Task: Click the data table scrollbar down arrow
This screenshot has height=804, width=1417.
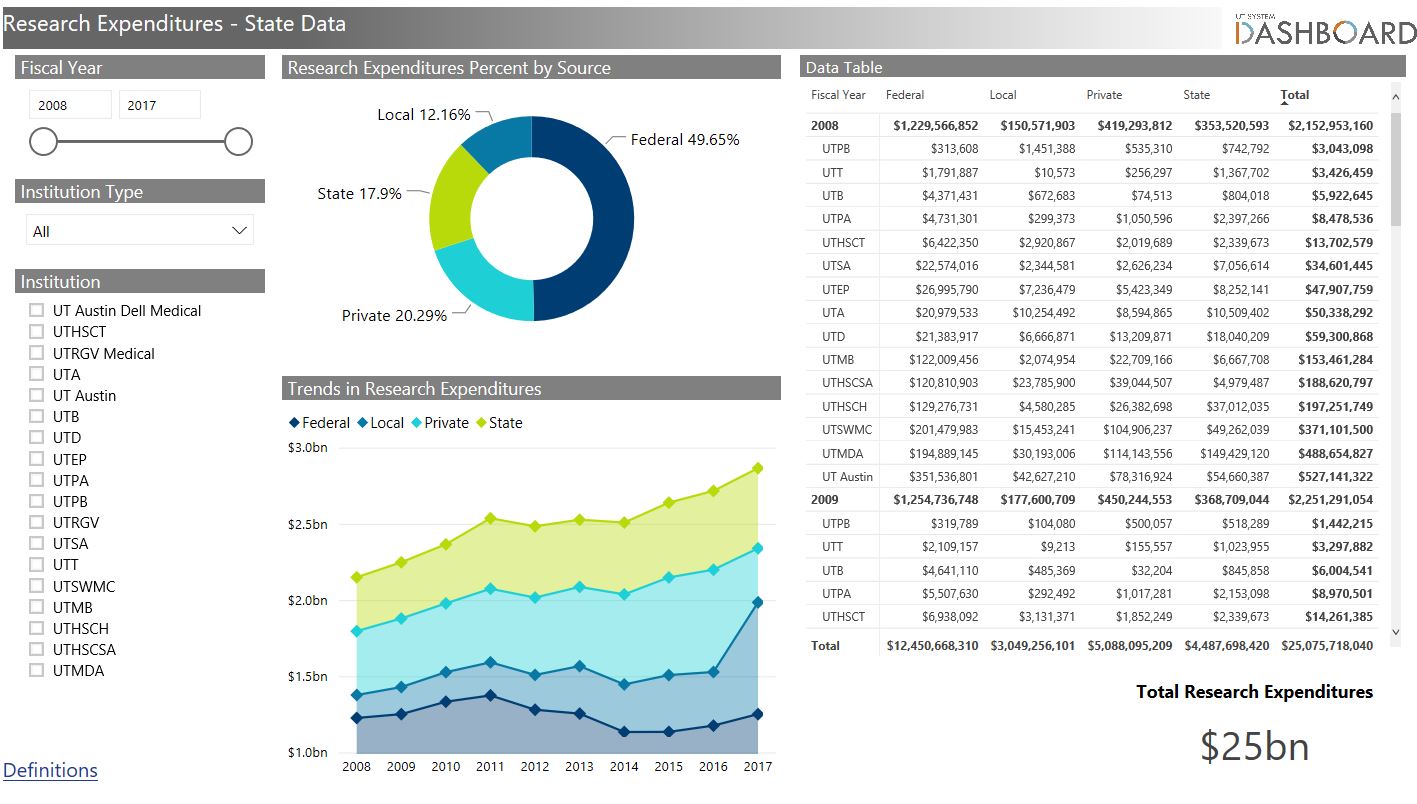Action: (x=1397, y=631)
